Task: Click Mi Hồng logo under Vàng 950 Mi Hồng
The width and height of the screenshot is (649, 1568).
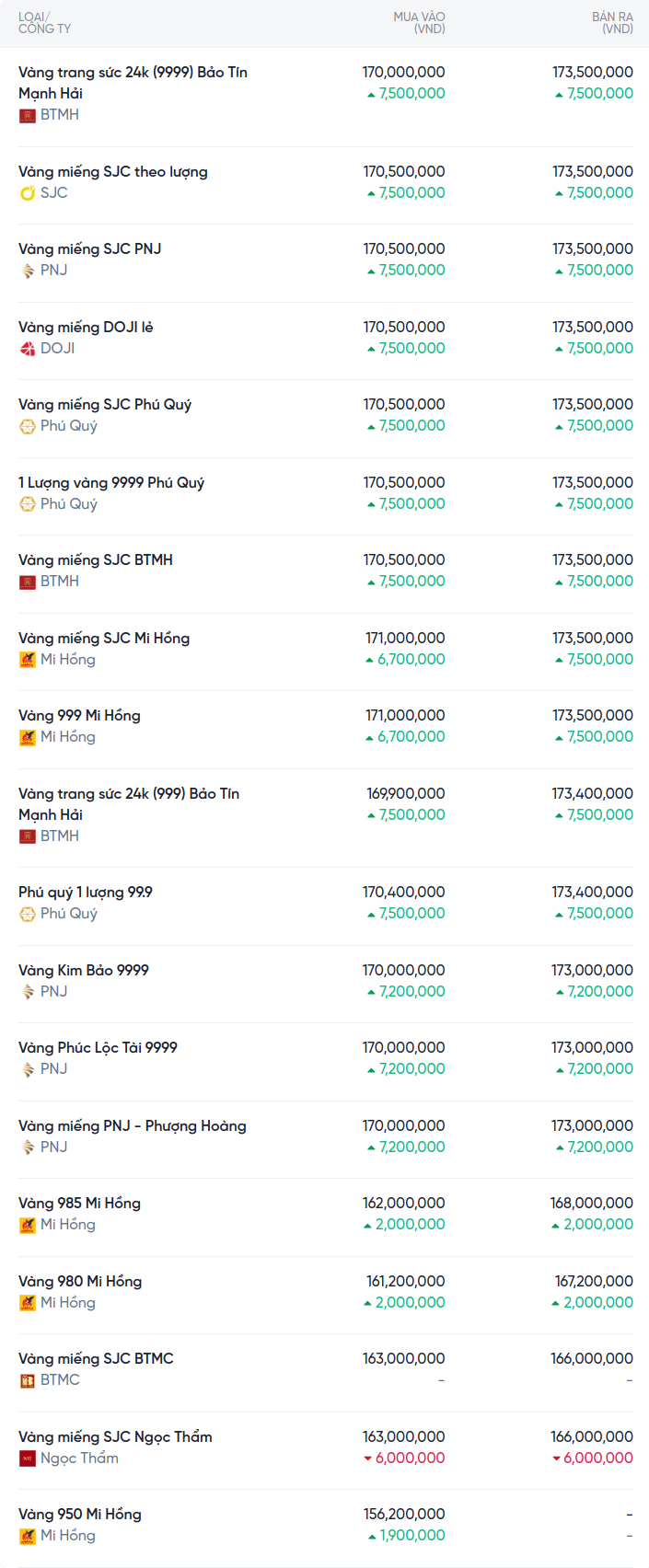Action: pyautogui.click(x=28, y=1536)
